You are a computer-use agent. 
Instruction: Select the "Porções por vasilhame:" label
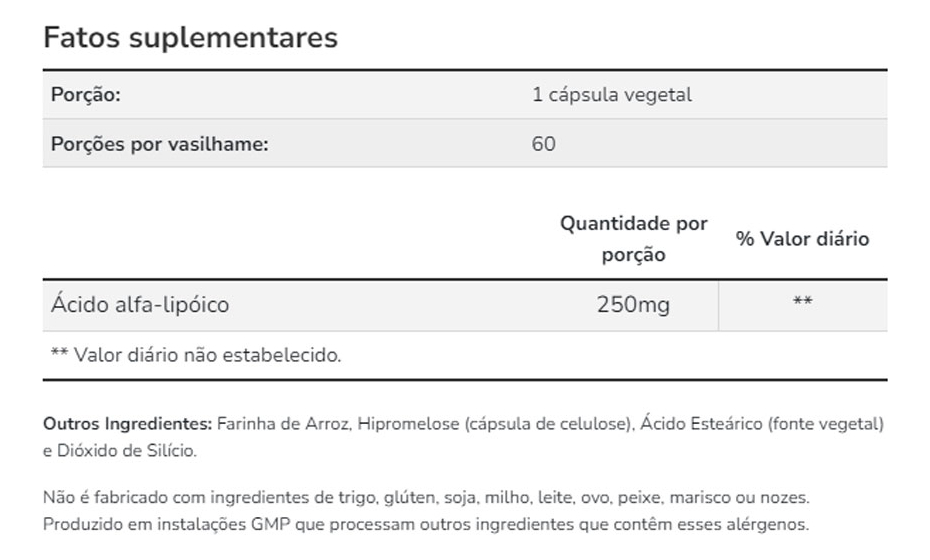[x=160, y=143]
